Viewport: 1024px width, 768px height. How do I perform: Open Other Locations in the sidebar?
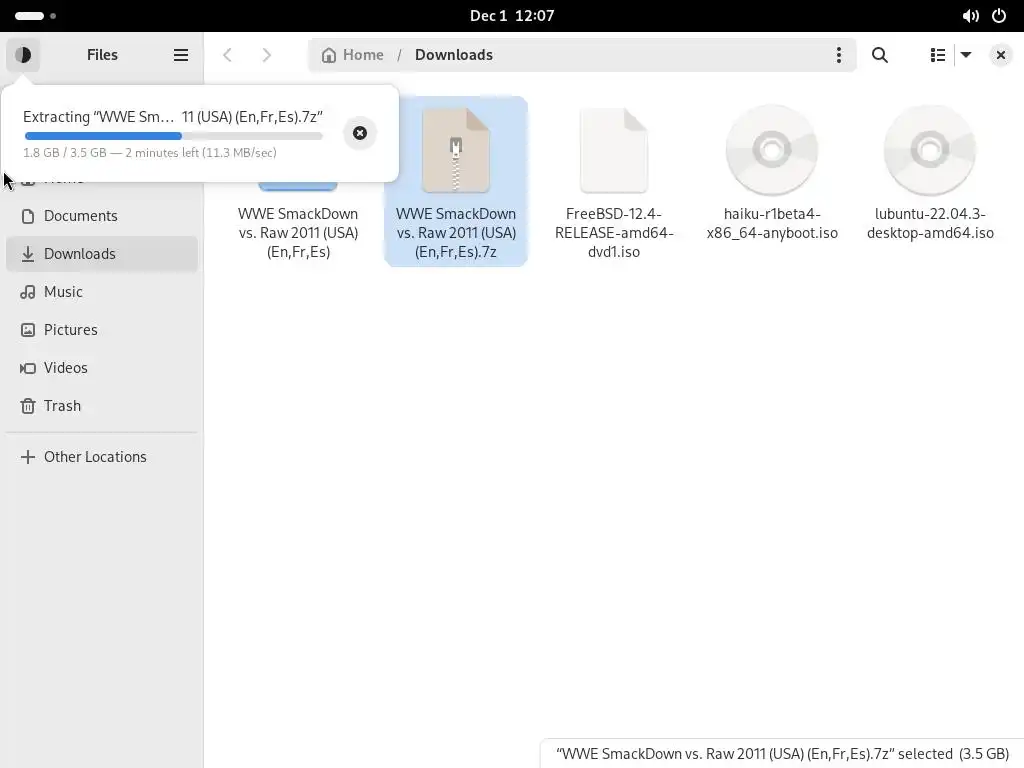pos(102,456)
